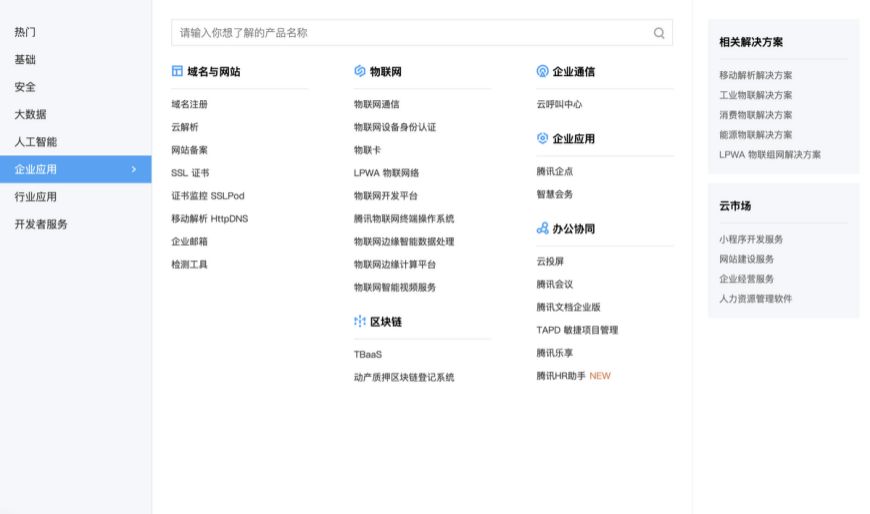Open the TBaaS blockchain link
The width and height of the screenshot is (870, 514).
coord(367,354)
